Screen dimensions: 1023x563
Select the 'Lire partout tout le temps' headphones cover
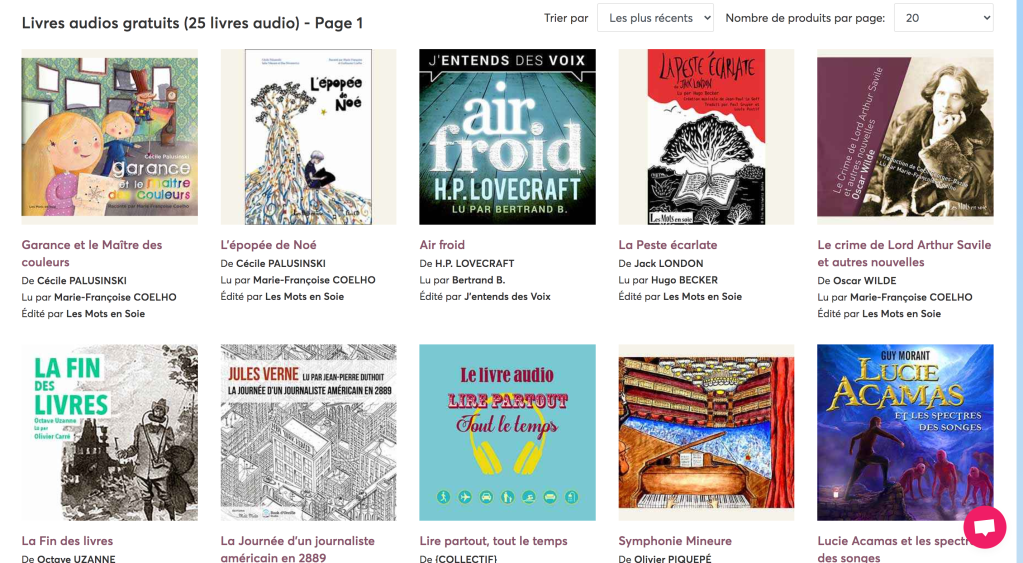[x=508, y=433]
